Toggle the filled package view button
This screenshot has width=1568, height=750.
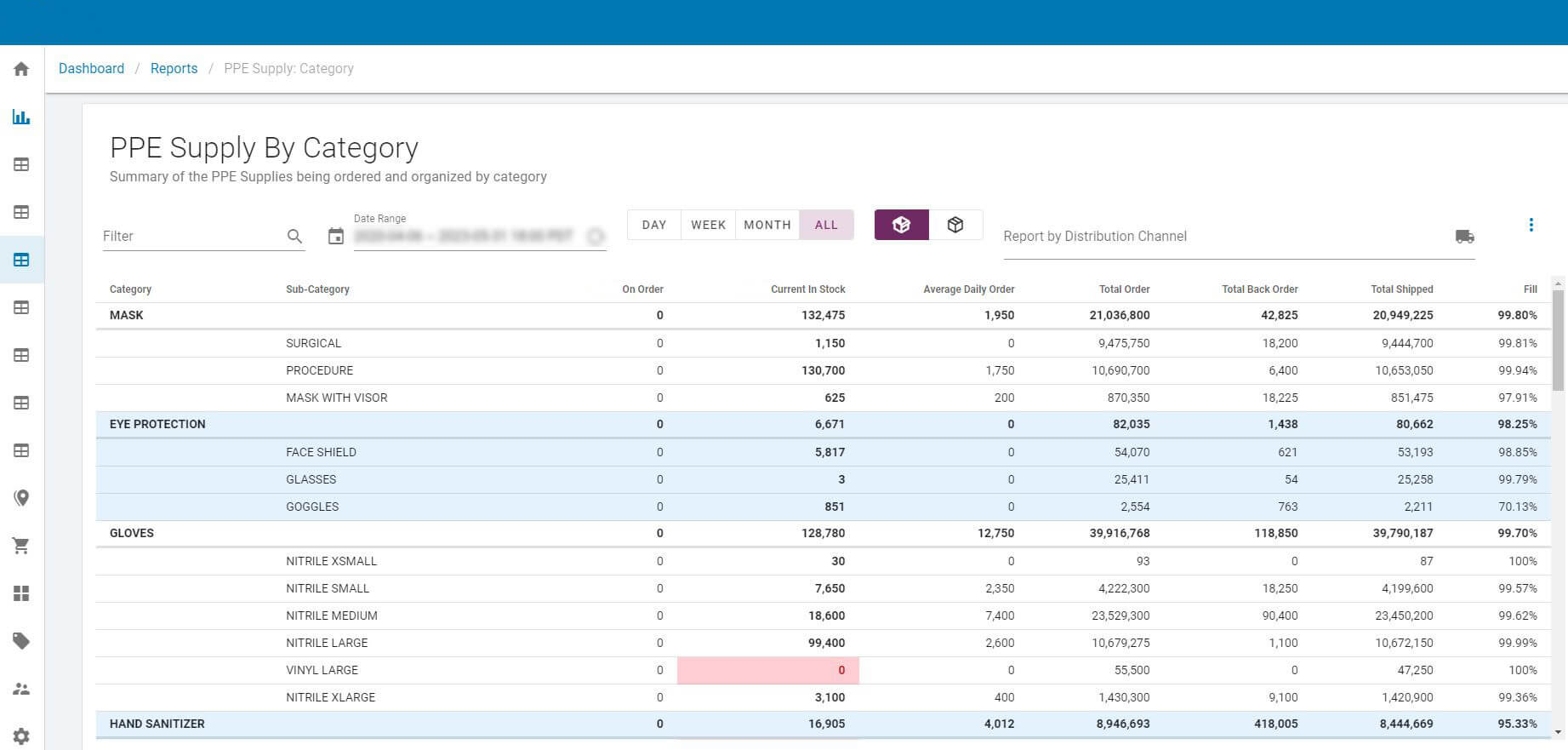pos(901,225)
